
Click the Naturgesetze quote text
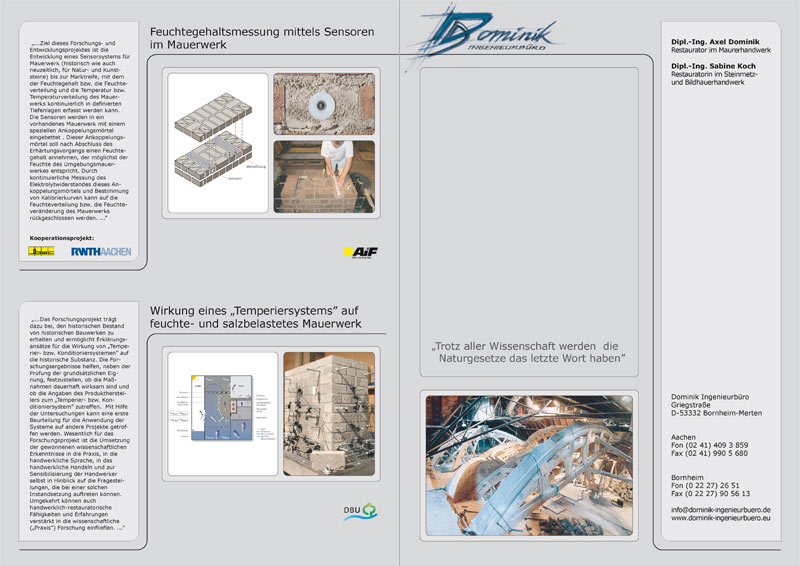[529, 351]
